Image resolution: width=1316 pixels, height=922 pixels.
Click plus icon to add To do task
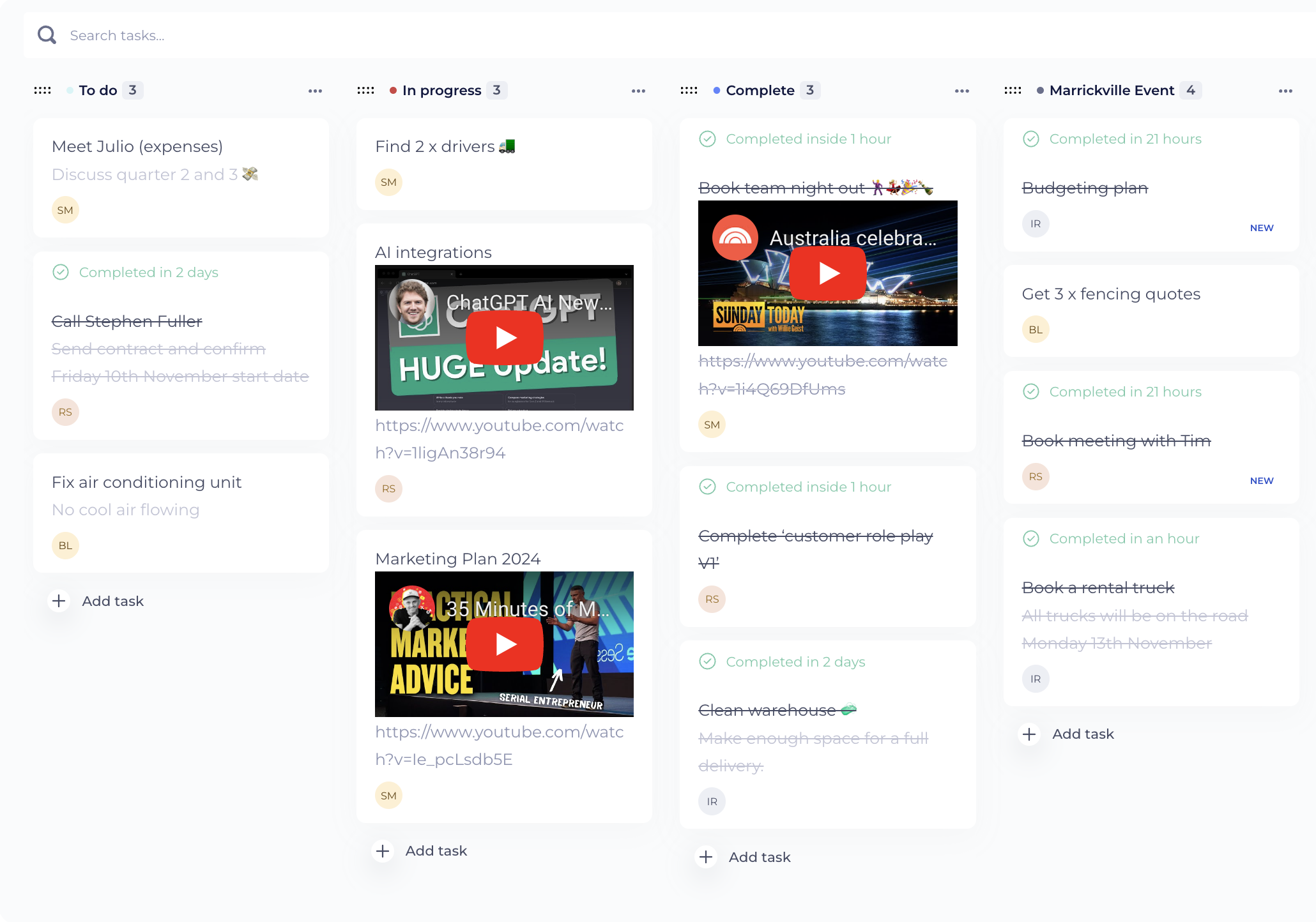59,601
